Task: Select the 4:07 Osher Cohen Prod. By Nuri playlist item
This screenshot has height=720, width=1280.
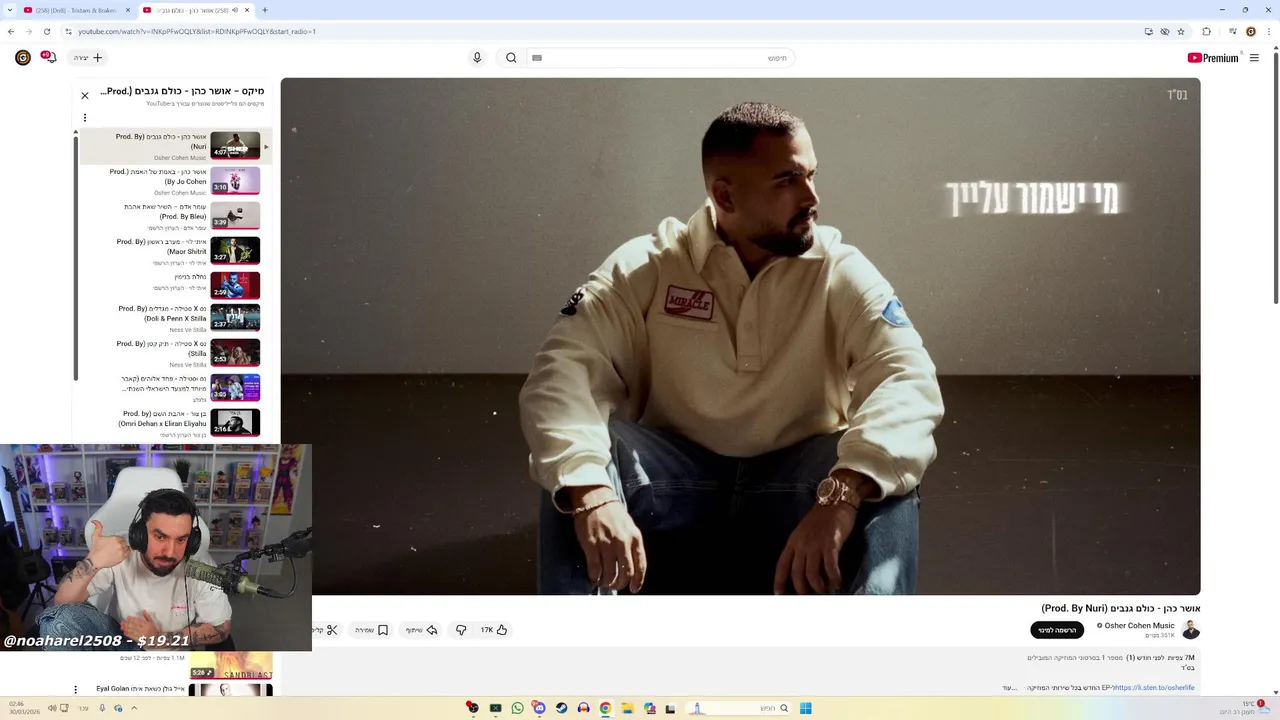Action: (x=175, y=146)
